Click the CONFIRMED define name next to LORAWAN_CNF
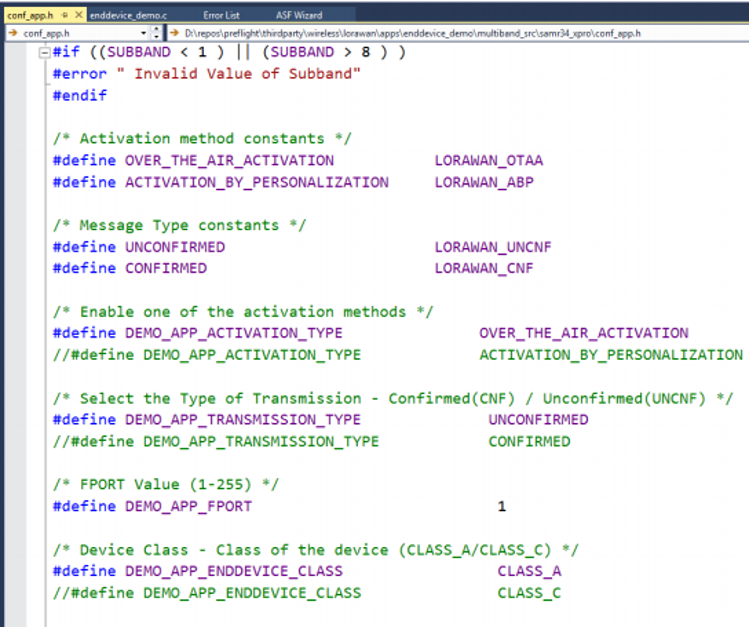749x627 pixels. 166,268
